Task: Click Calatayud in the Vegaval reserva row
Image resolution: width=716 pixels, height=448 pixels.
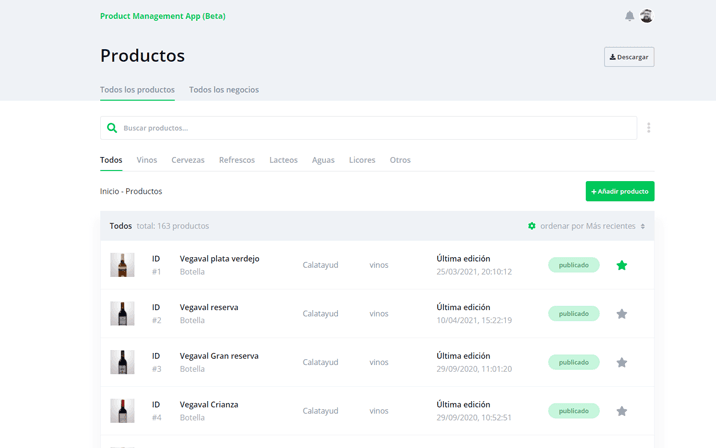Action: [x=320, y=314]
